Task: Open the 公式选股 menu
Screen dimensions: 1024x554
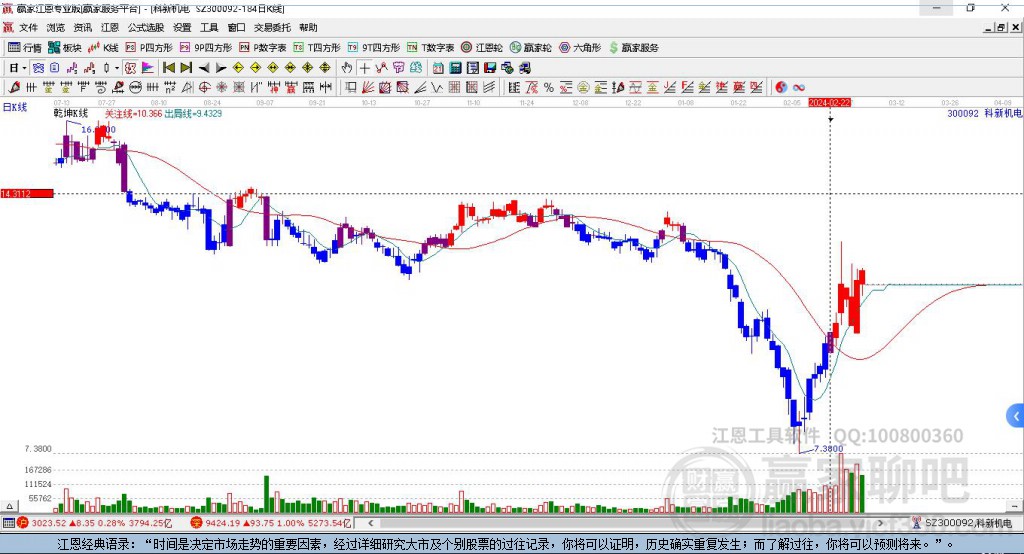Action: (x=146, y=27)
